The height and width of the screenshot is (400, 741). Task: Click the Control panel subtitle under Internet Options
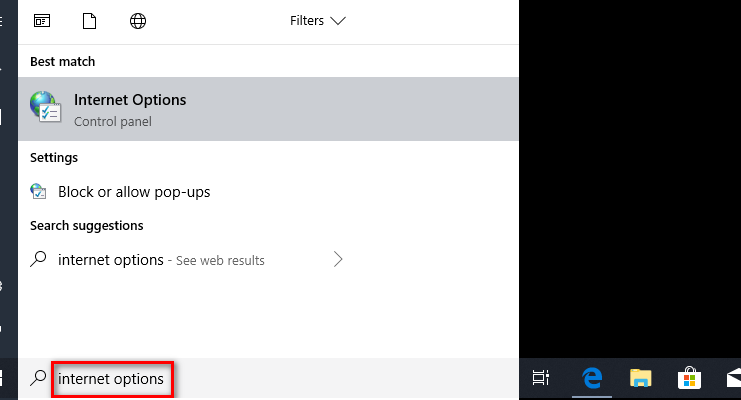(x=112, y=122)
